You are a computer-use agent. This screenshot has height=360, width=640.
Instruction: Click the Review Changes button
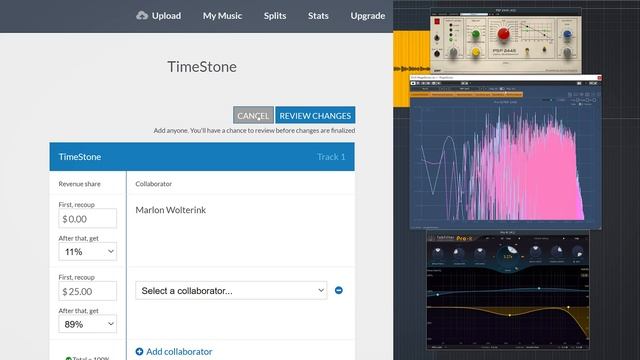click(315, 116)
